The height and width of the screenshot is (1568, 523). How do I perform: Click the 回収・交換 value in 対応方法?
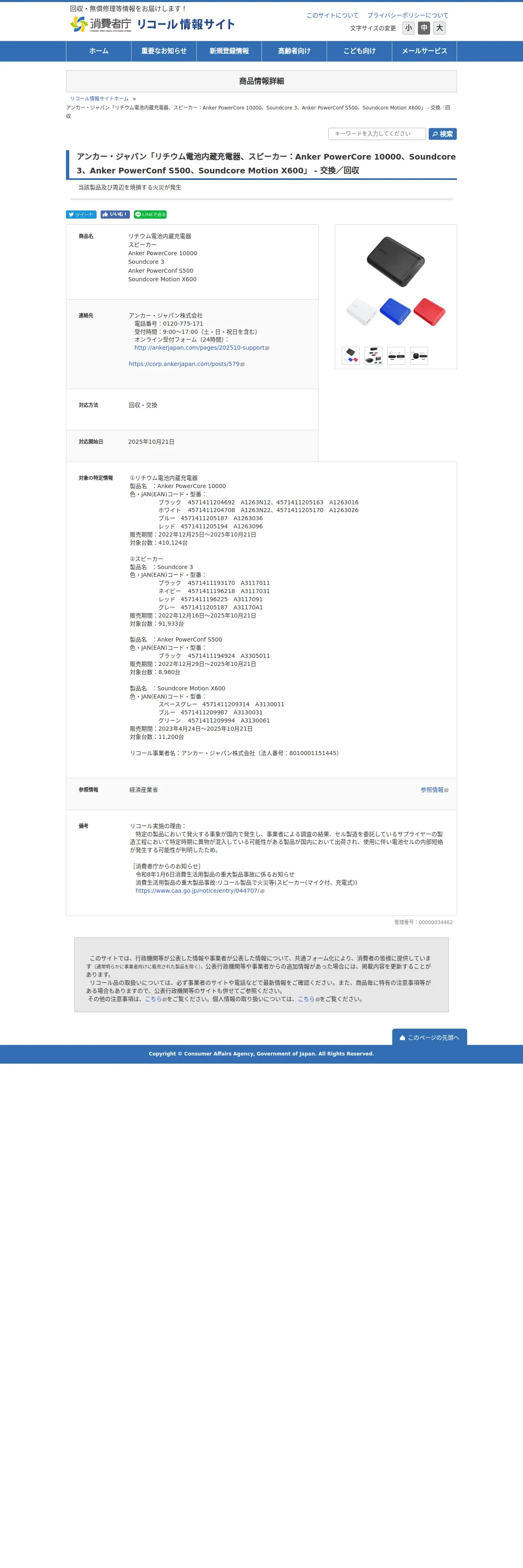(x=143, y=405)
